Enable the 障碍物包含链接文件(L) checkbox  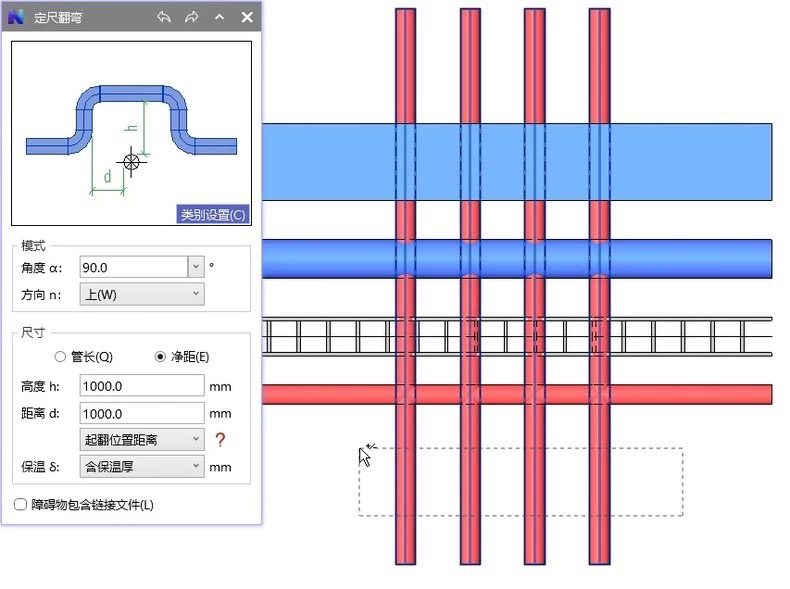[21, 505]
